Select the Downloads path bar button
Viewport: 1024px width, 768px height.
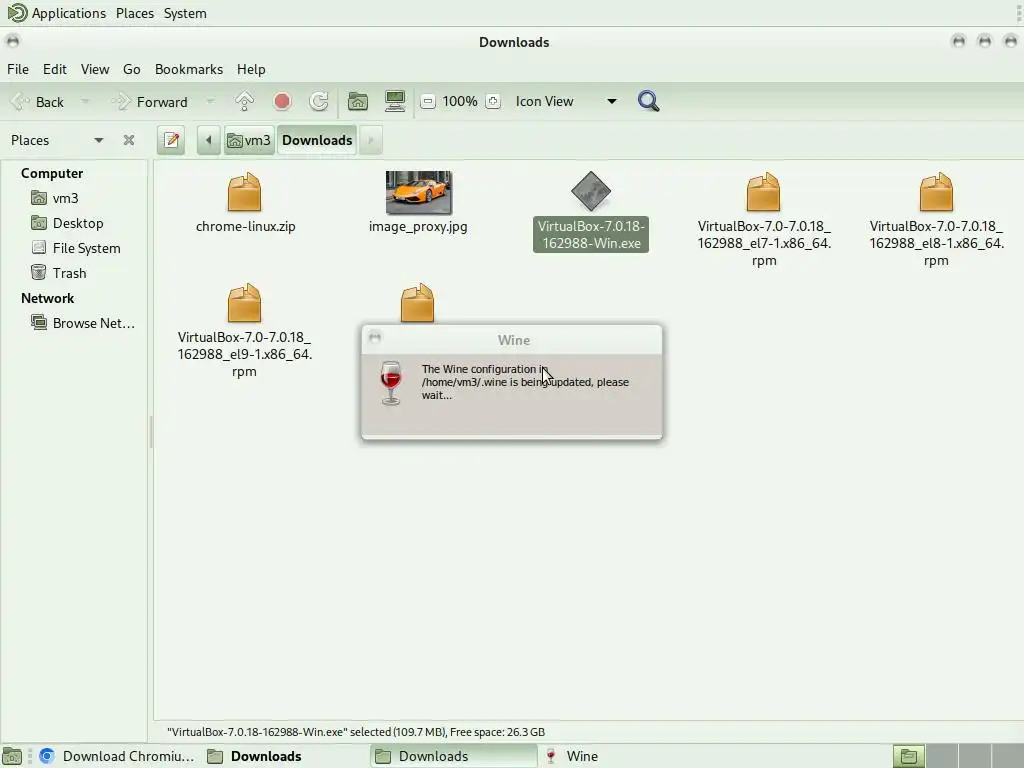coord(317,140)
